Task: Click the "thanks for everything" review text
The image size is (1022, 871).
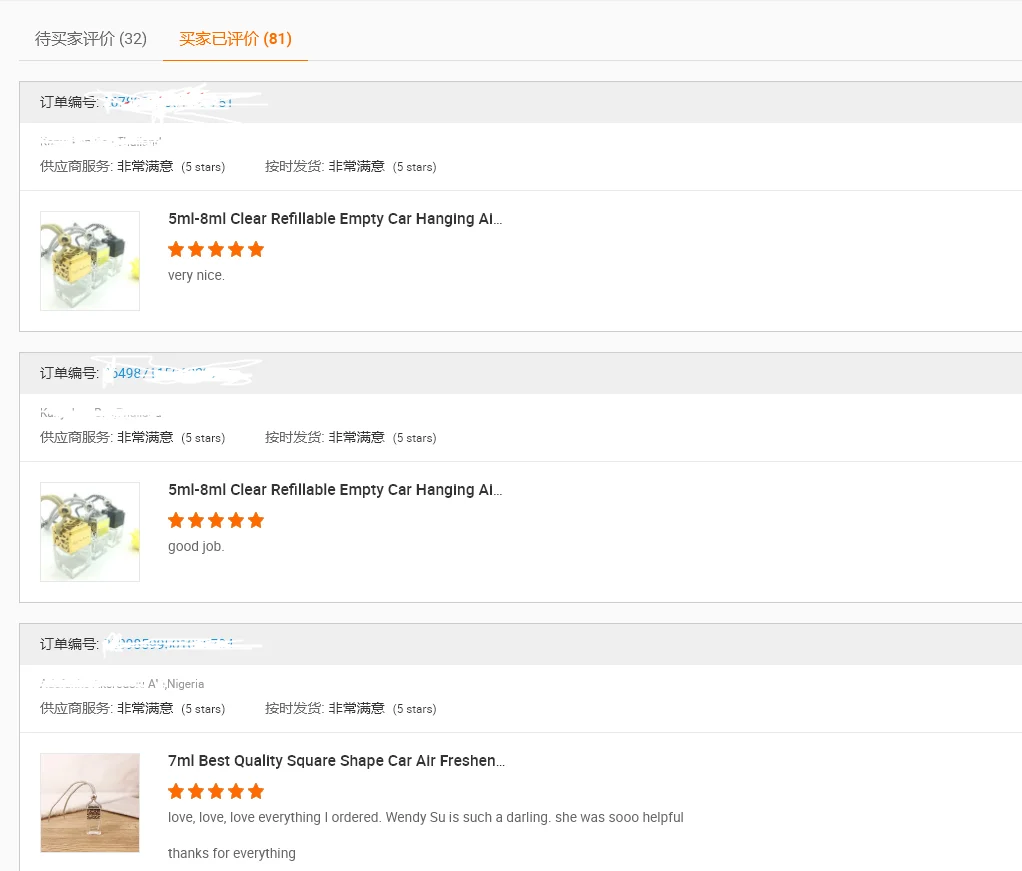Action: pyautogui.click(x=232, y=853)
